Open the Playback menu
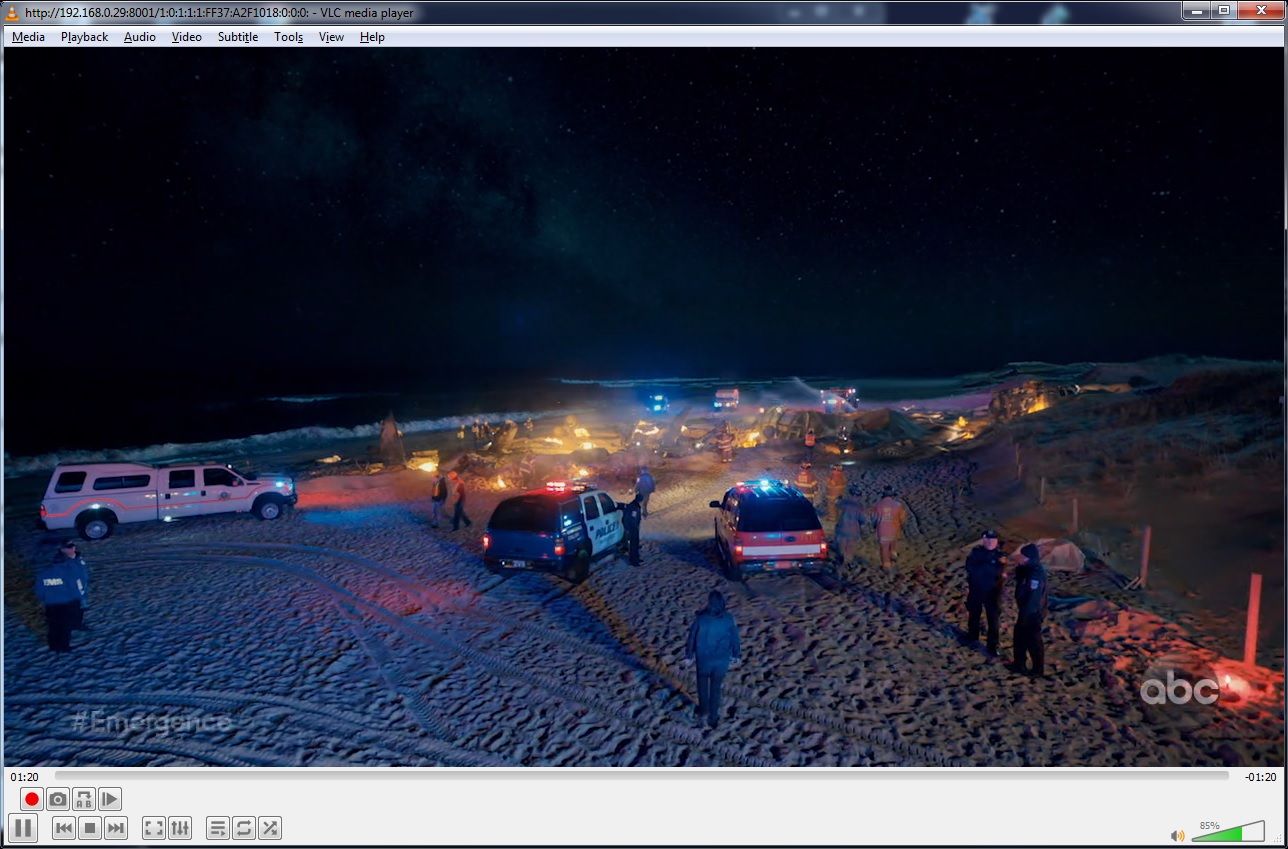This screenshot has width=1288, height=849. [x=84, y=37]
